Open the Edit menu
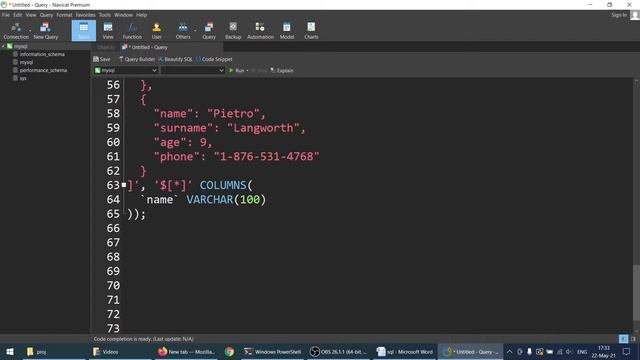Screen dimensions: 640x360 tap(18, 15)
